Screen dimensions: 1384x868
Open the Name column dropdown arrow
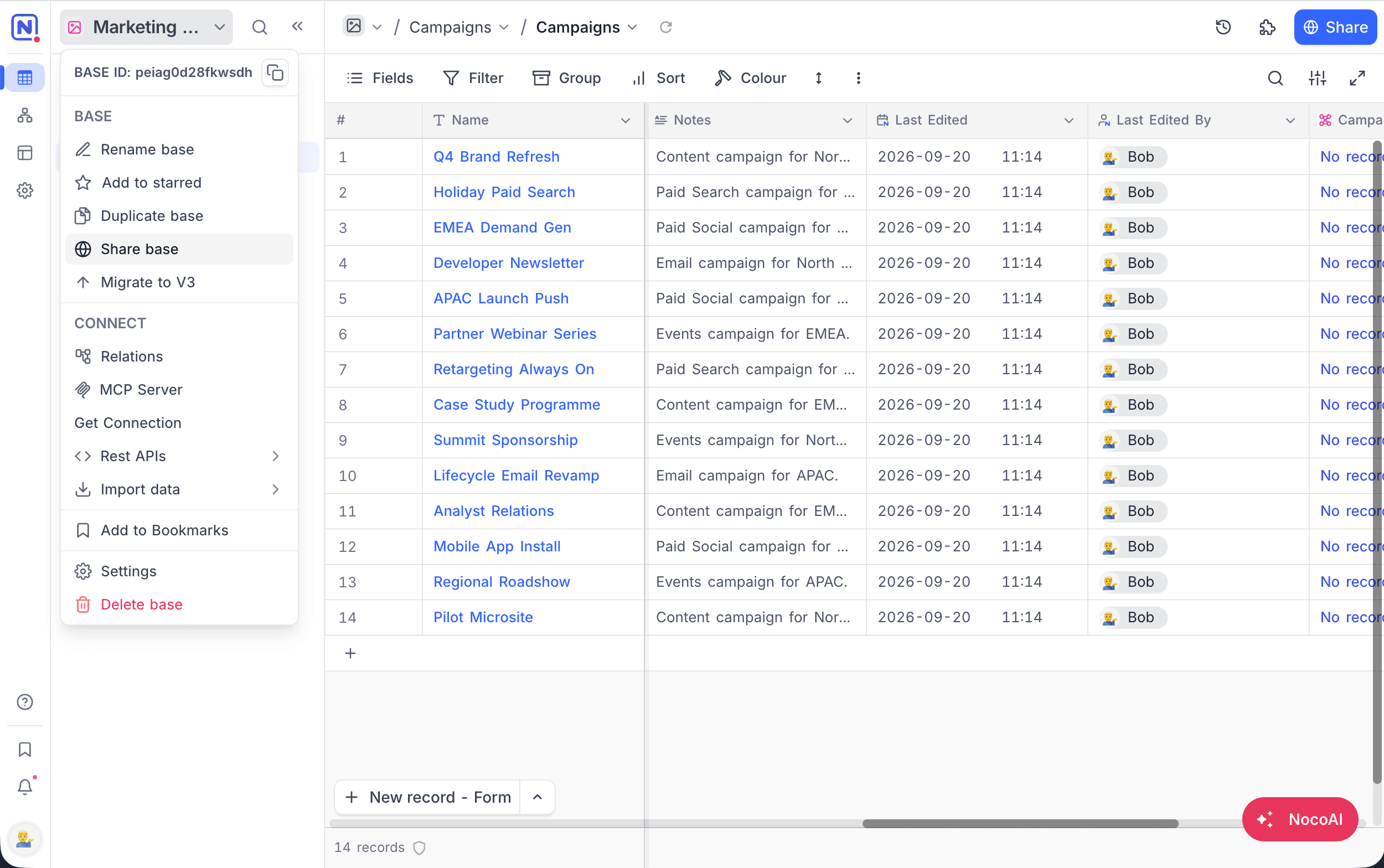click(x=625, y=120)
